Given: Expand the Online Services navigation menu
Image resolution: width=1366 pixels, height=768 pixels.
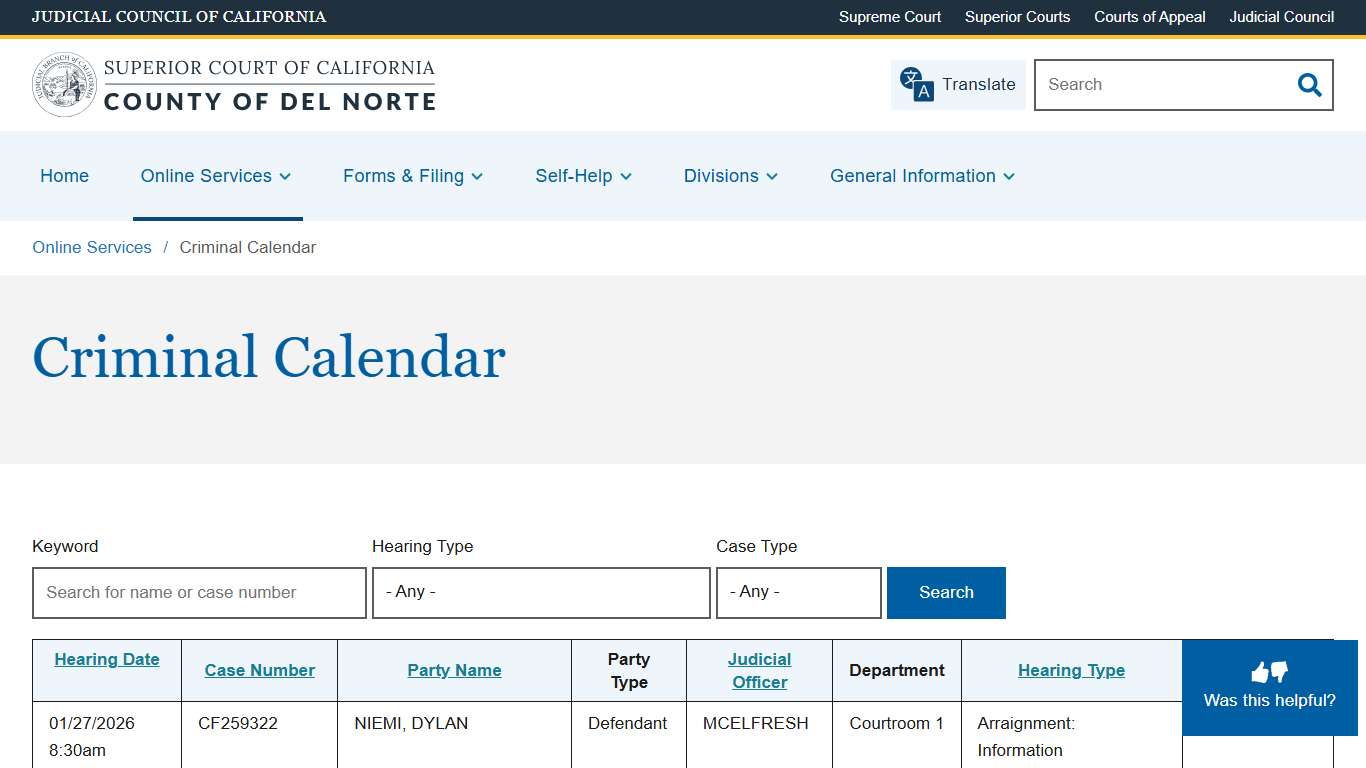Looking at the screenshot, I should (216, 176).
